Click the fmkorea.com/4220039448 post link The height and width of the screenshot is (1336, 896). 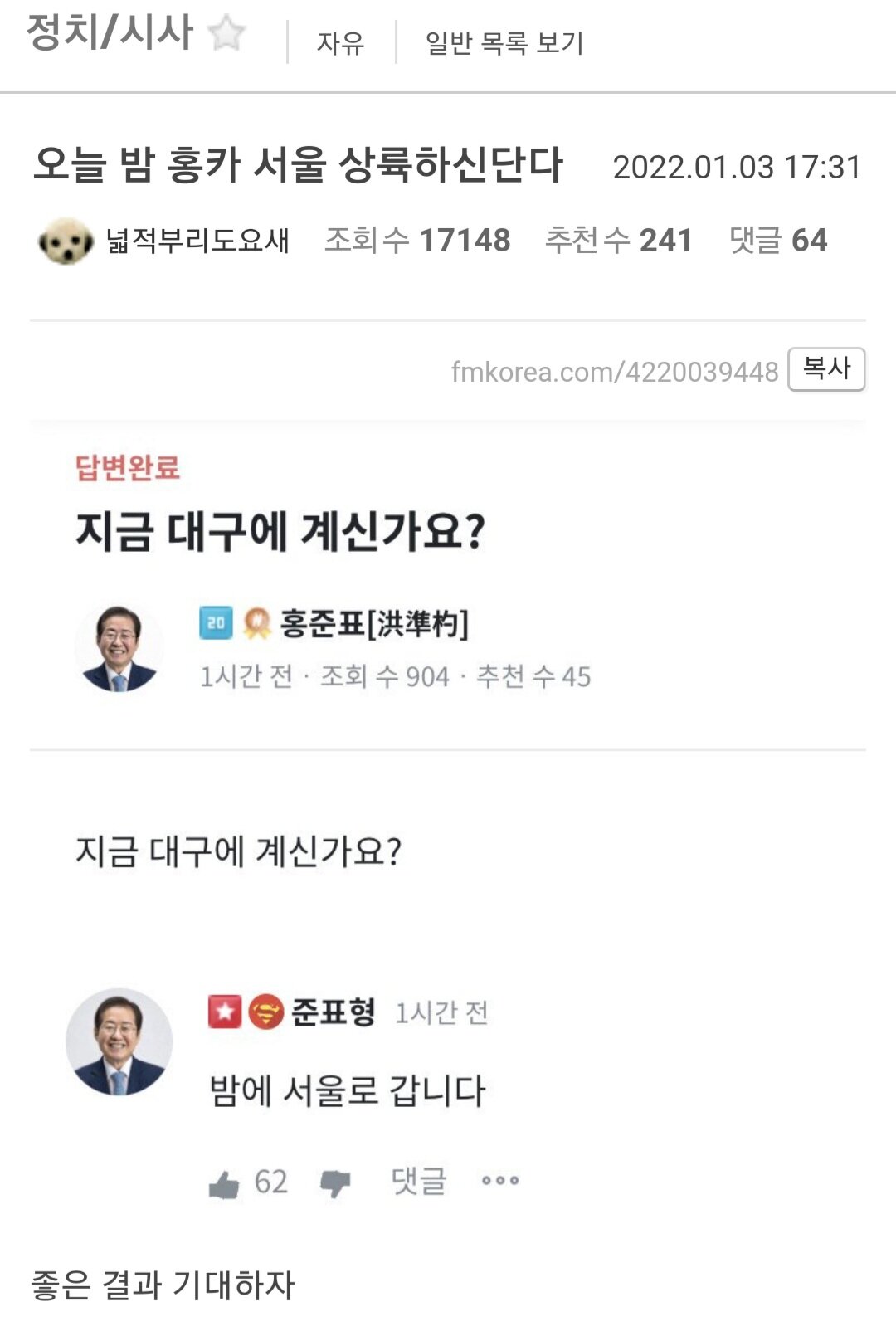(614, 372)
